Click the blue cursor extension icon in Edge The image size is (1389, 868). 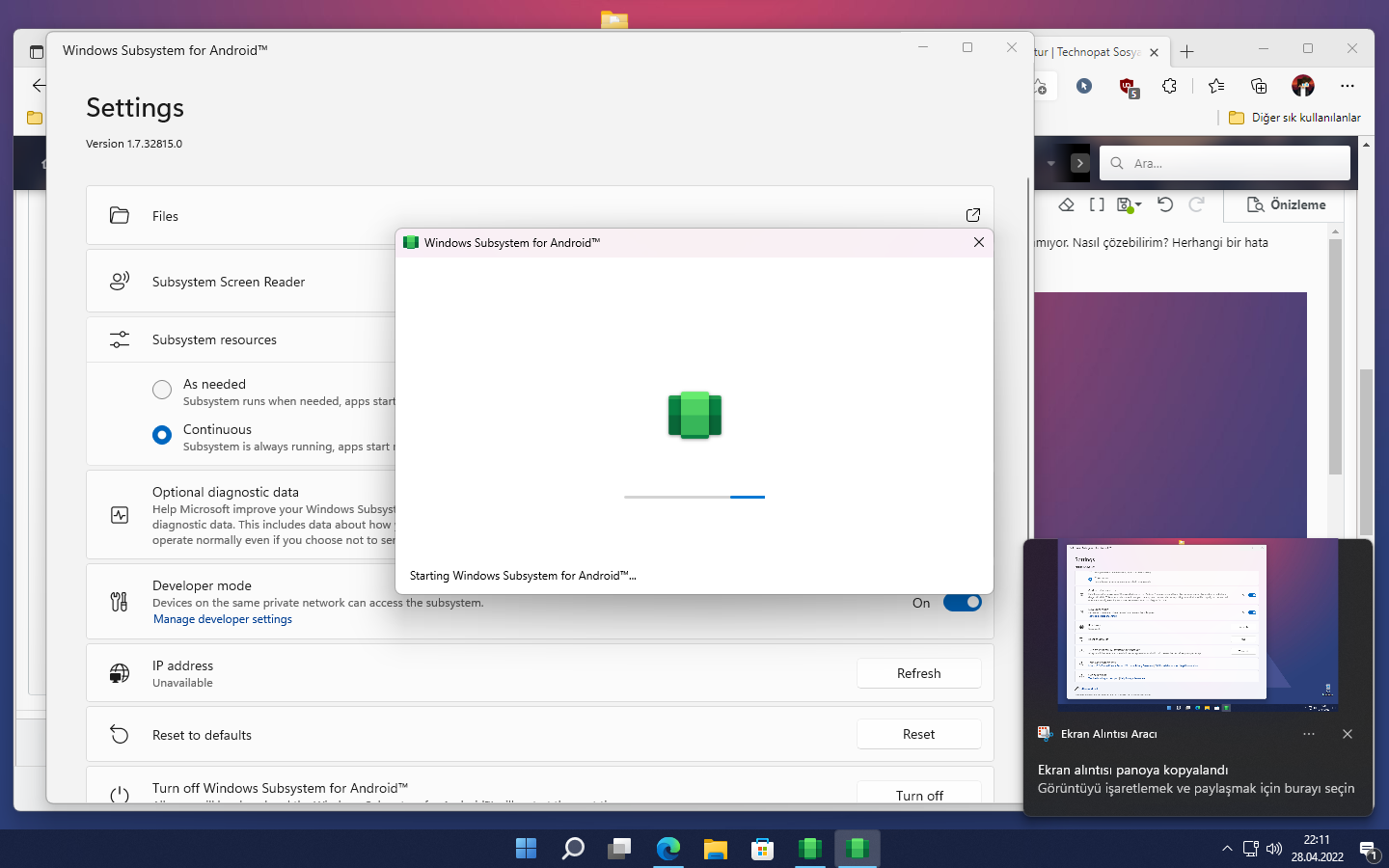pos(1084,86)
